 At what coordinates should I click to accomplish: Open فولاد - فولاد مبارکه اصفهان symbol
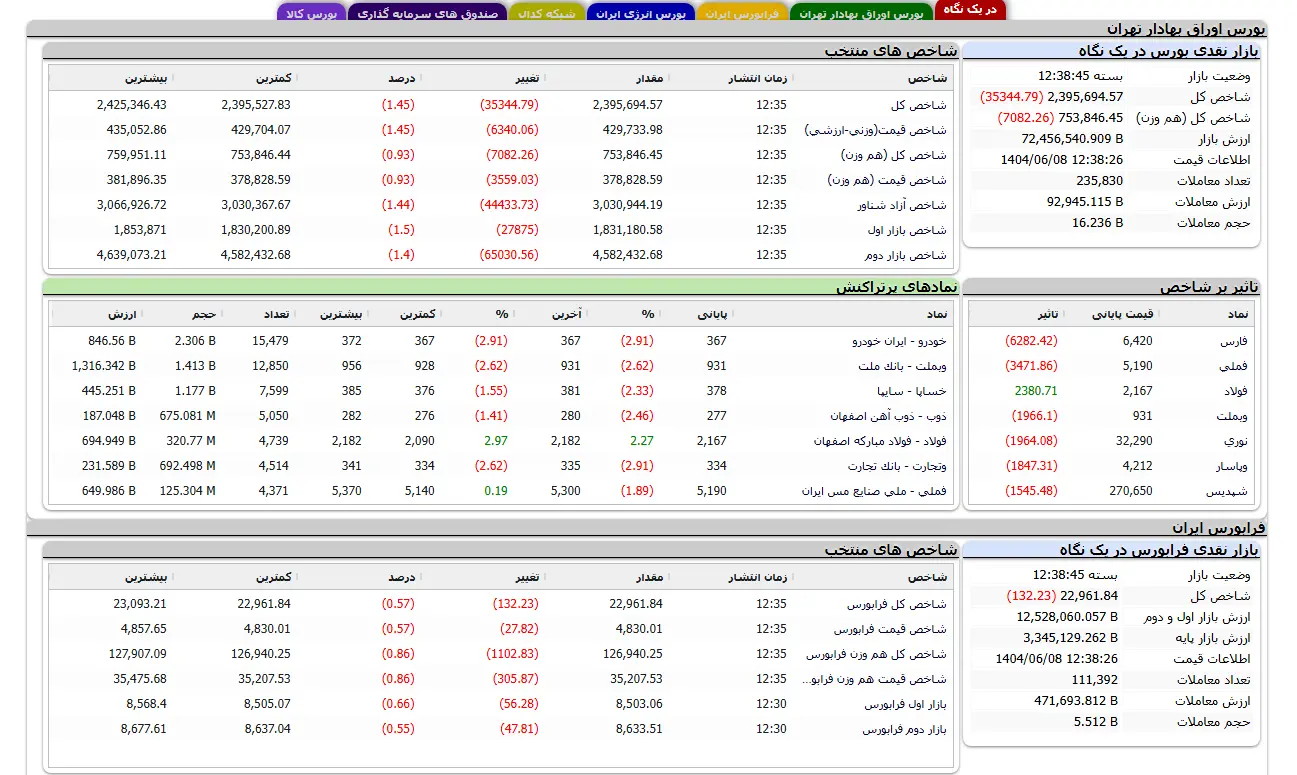879,441
